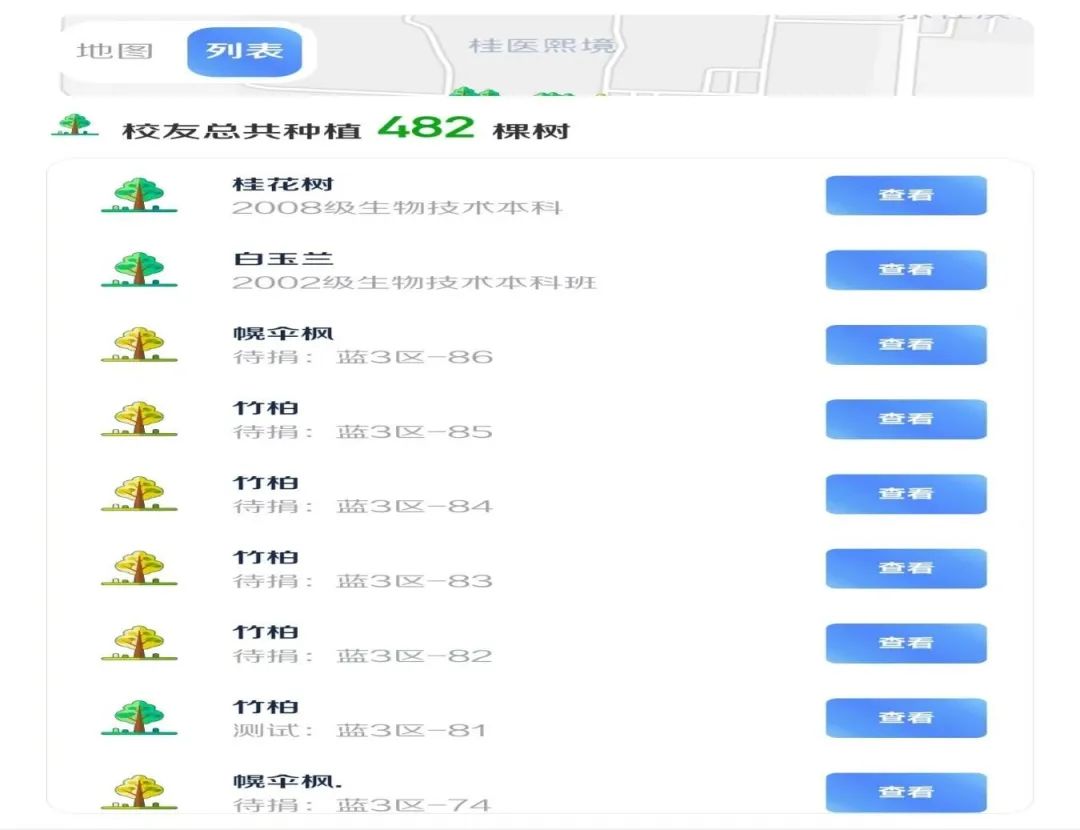Select the 列表 tab
Screen dimensions: 1080x830
[244, 51]
